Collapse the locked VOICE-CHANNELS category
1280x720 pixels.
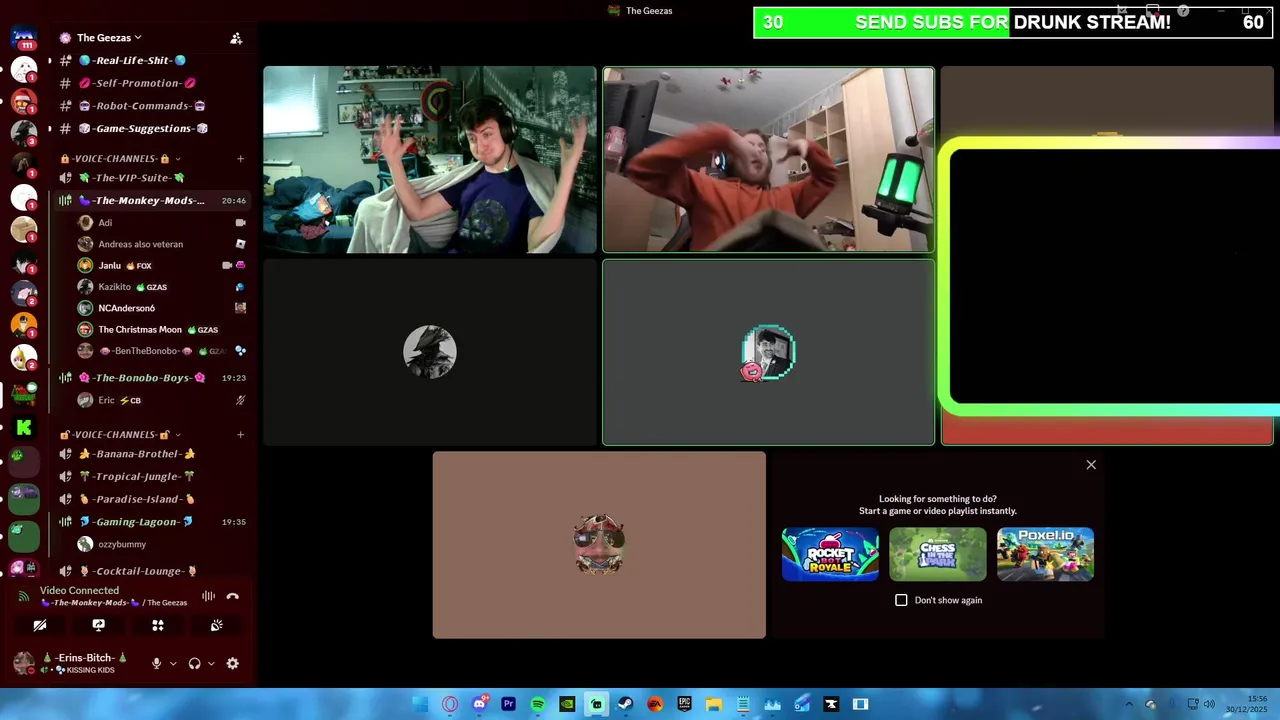point(120,158)
